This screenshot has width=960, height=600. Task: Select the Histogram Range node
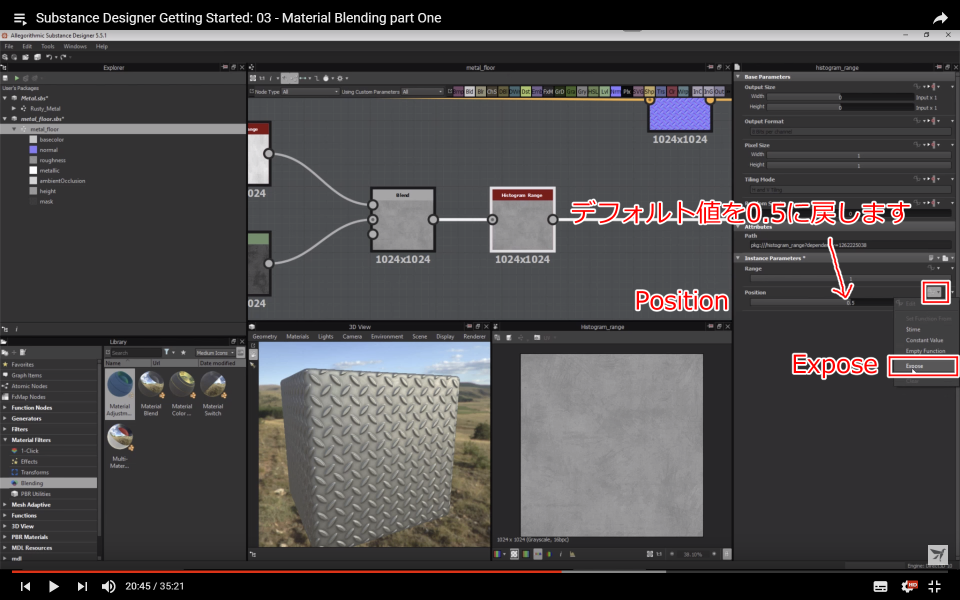coord(522,219)
